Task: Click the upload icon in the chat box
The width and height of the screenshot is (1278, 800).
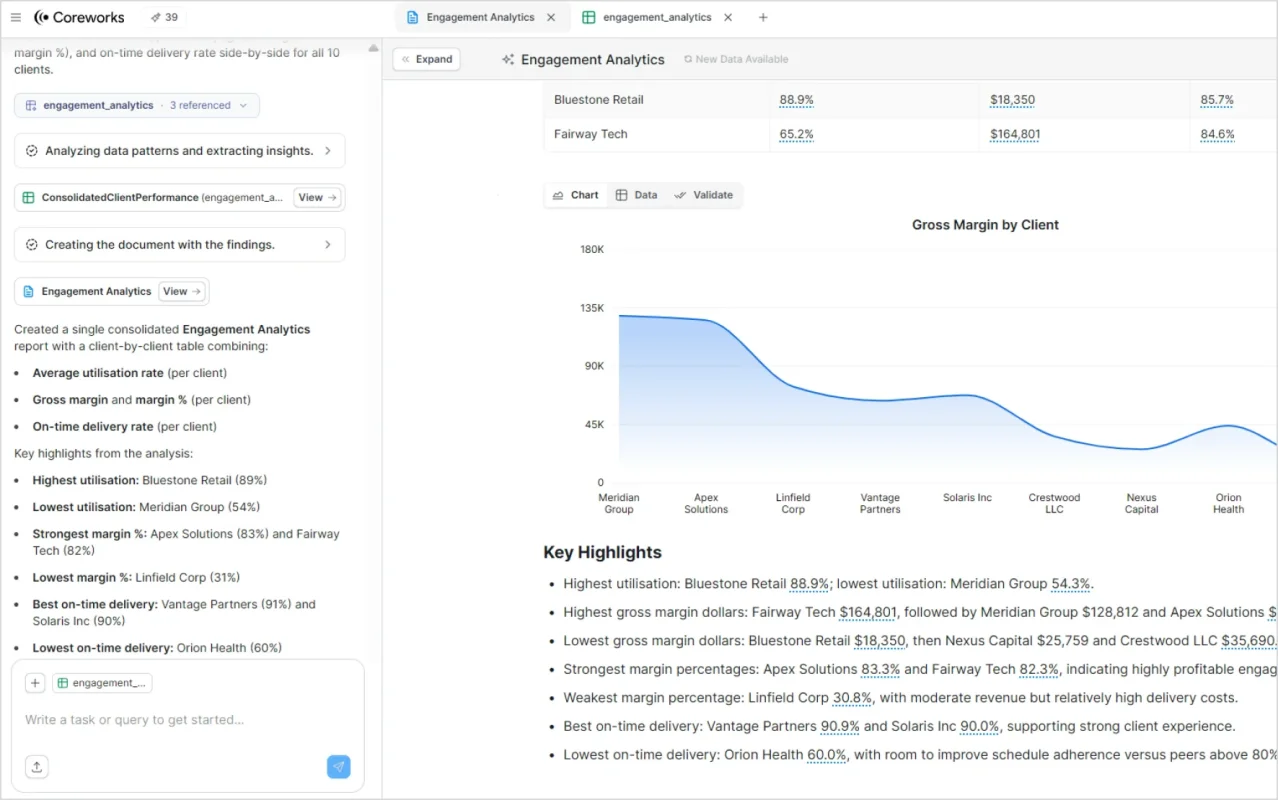Action: (x=36, y=766)
